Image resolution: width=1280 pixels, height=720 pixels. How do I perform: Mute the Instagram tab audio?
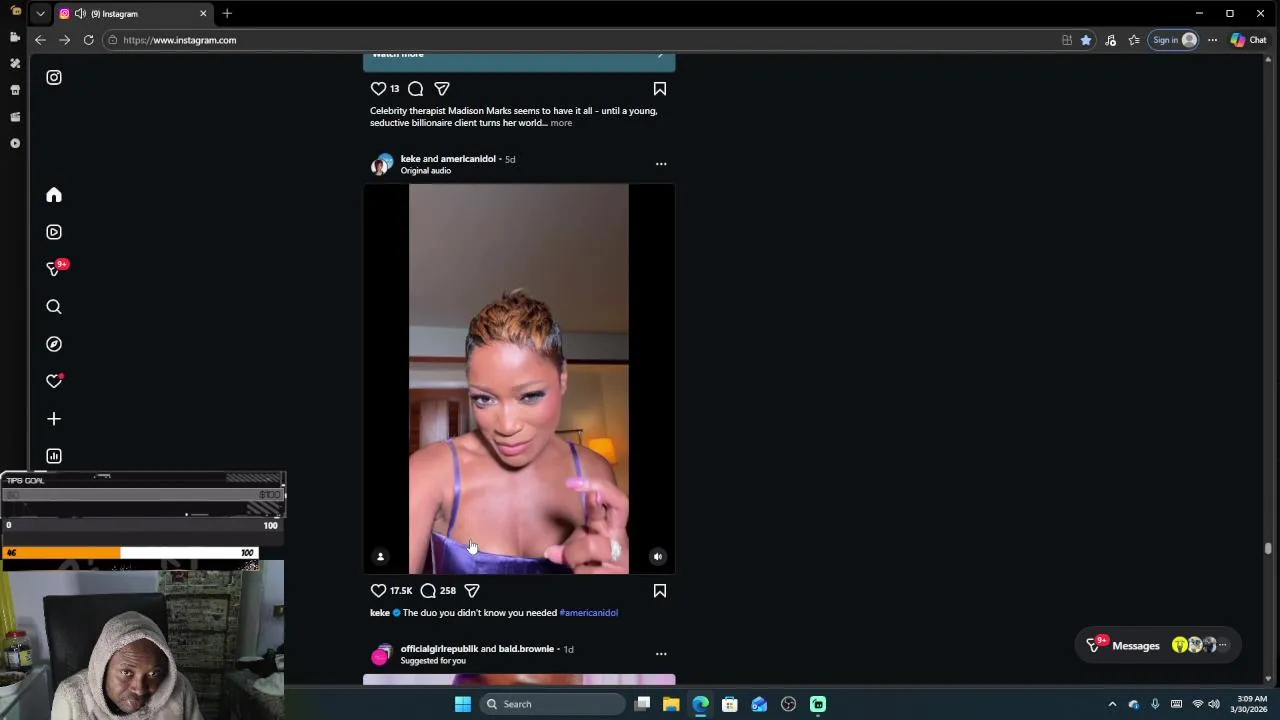coord(80,14)
